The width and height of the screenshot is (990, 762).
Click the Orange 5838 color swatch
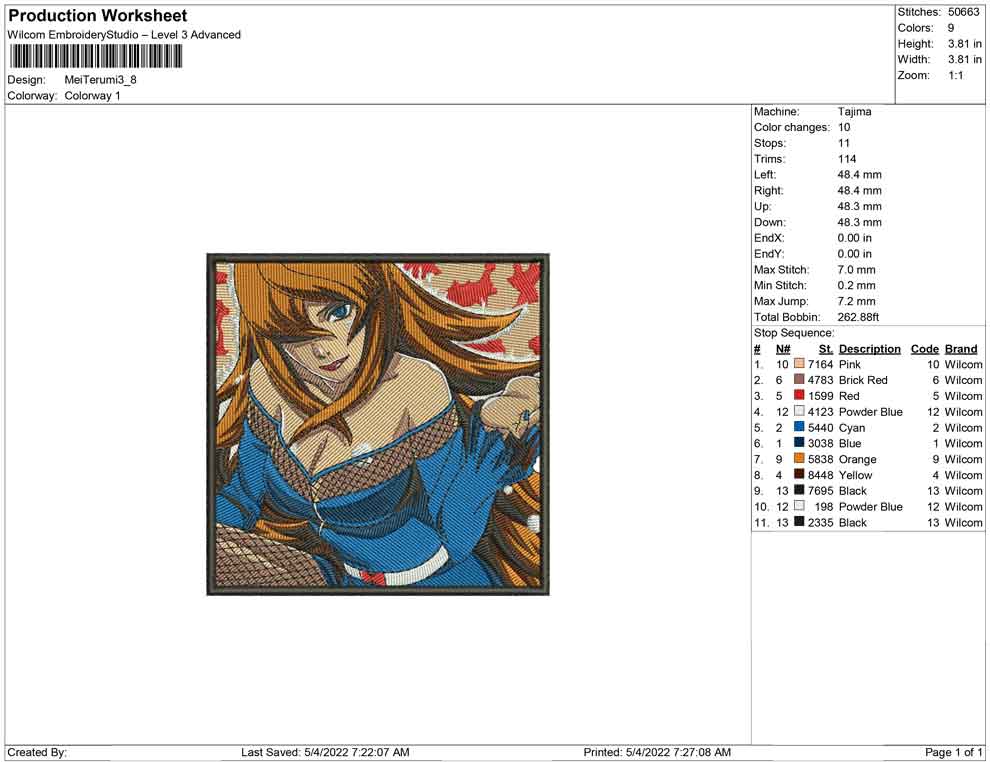pyautogui.click(x=799, y=458)
